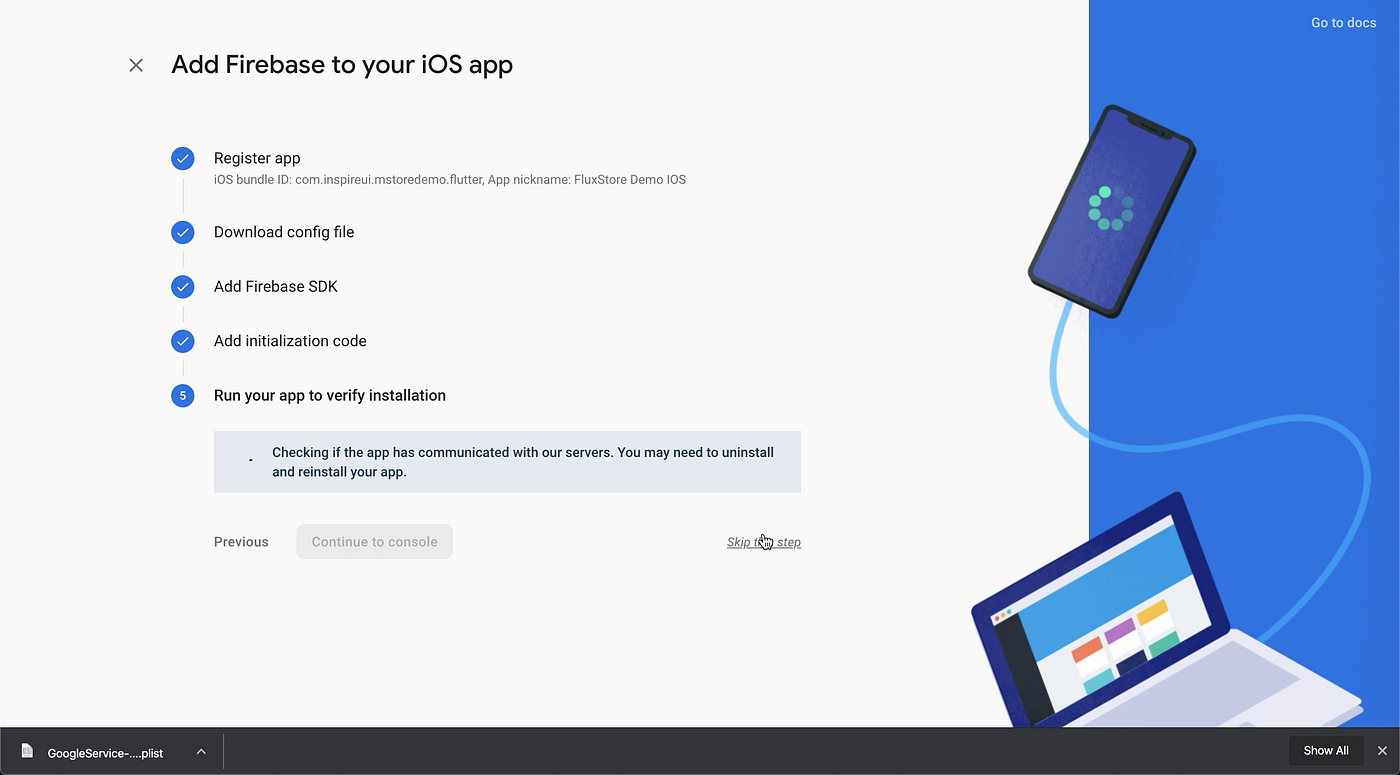Viewport: 1400px width, 775px height.
Task: Close the Add Firebase setup dialog
Action: coord(136,65)
